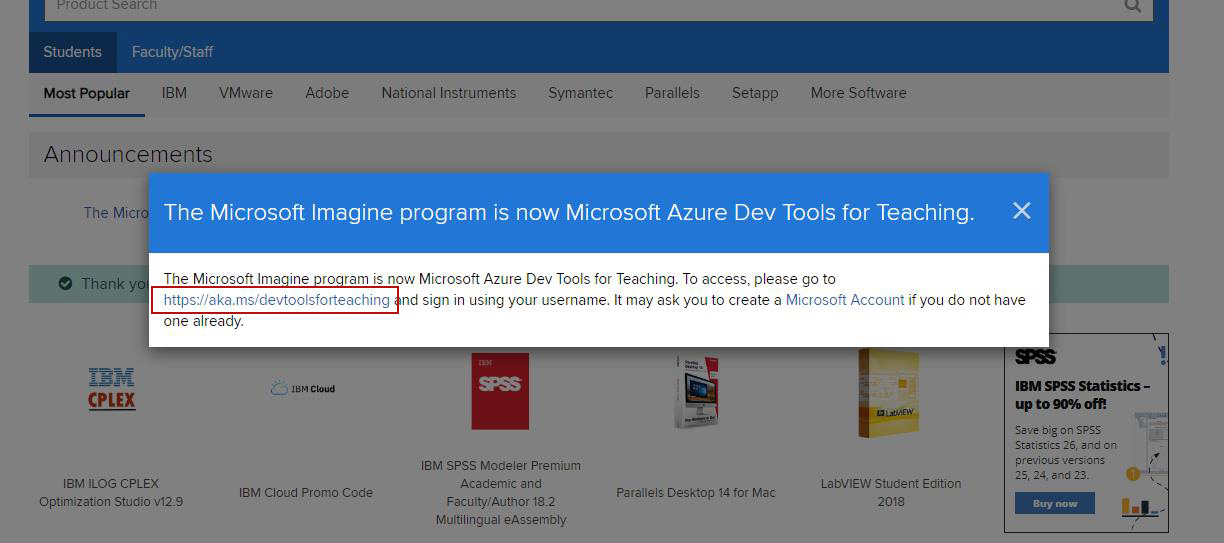Select the Parallels Desktop 14 box image
This screenshot has width=1224, height=543.
click(x=695, y=391)
